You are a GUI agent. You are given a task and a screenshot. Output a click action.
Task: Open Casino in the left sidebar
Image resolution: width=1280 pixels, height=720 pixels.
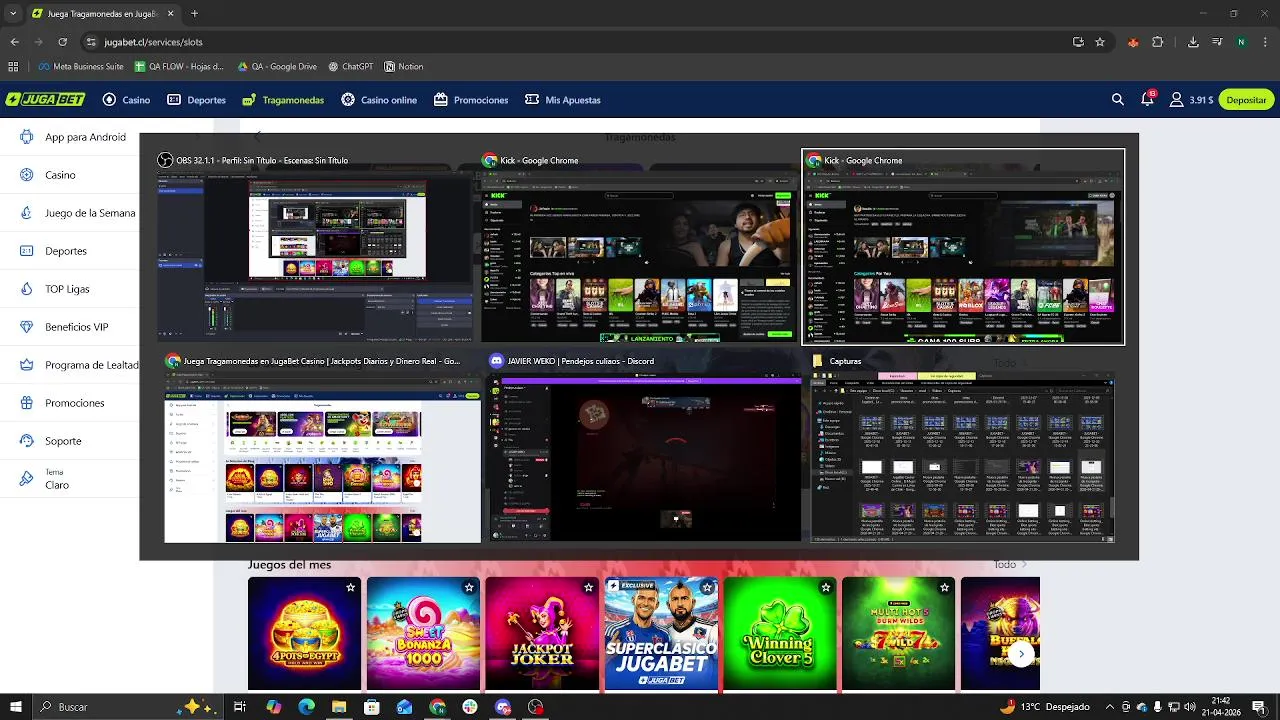(x=48, y=175)
